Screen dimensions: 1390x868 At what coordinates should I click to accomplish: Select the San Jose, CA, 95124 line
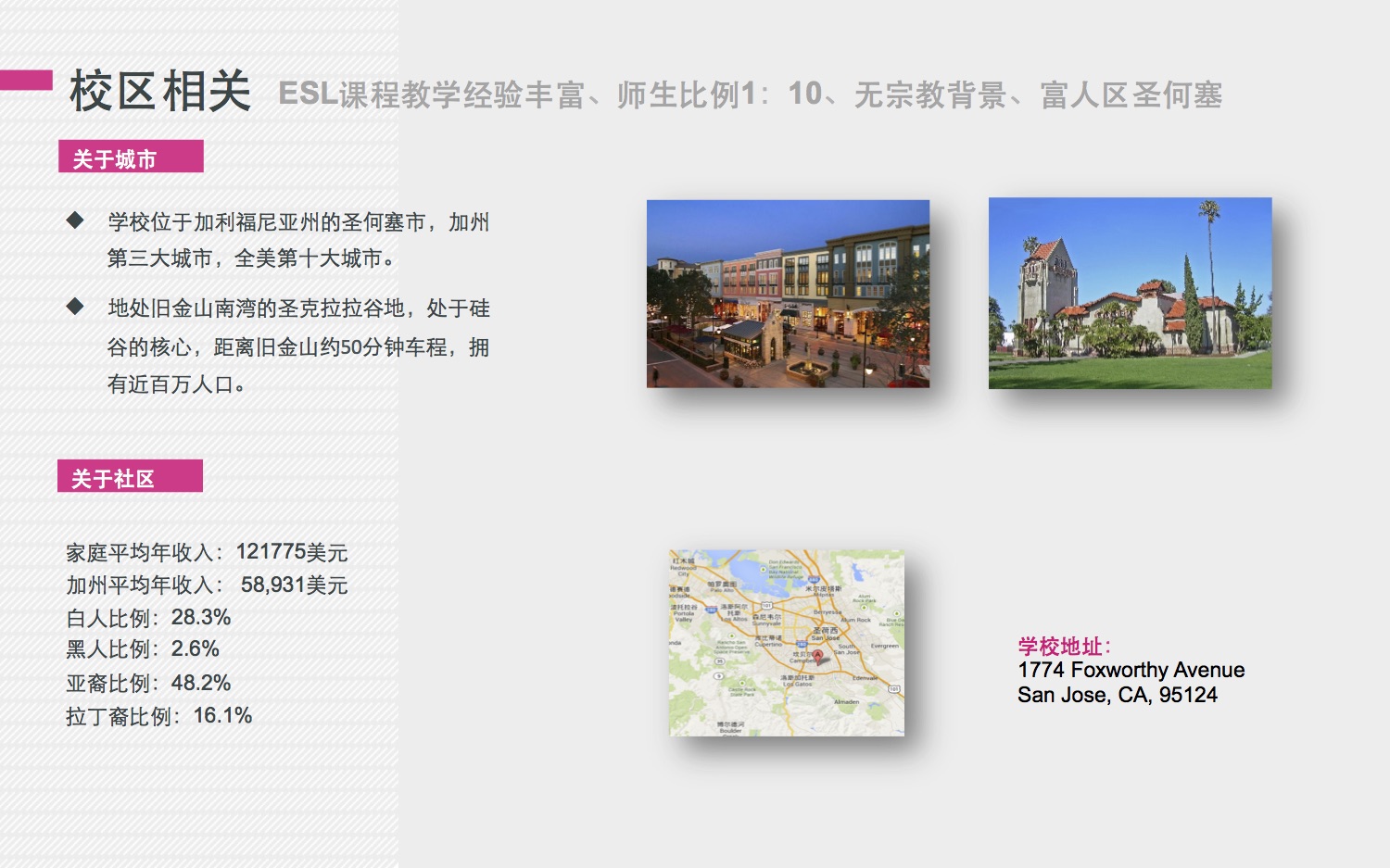[x=1118, y=695]
